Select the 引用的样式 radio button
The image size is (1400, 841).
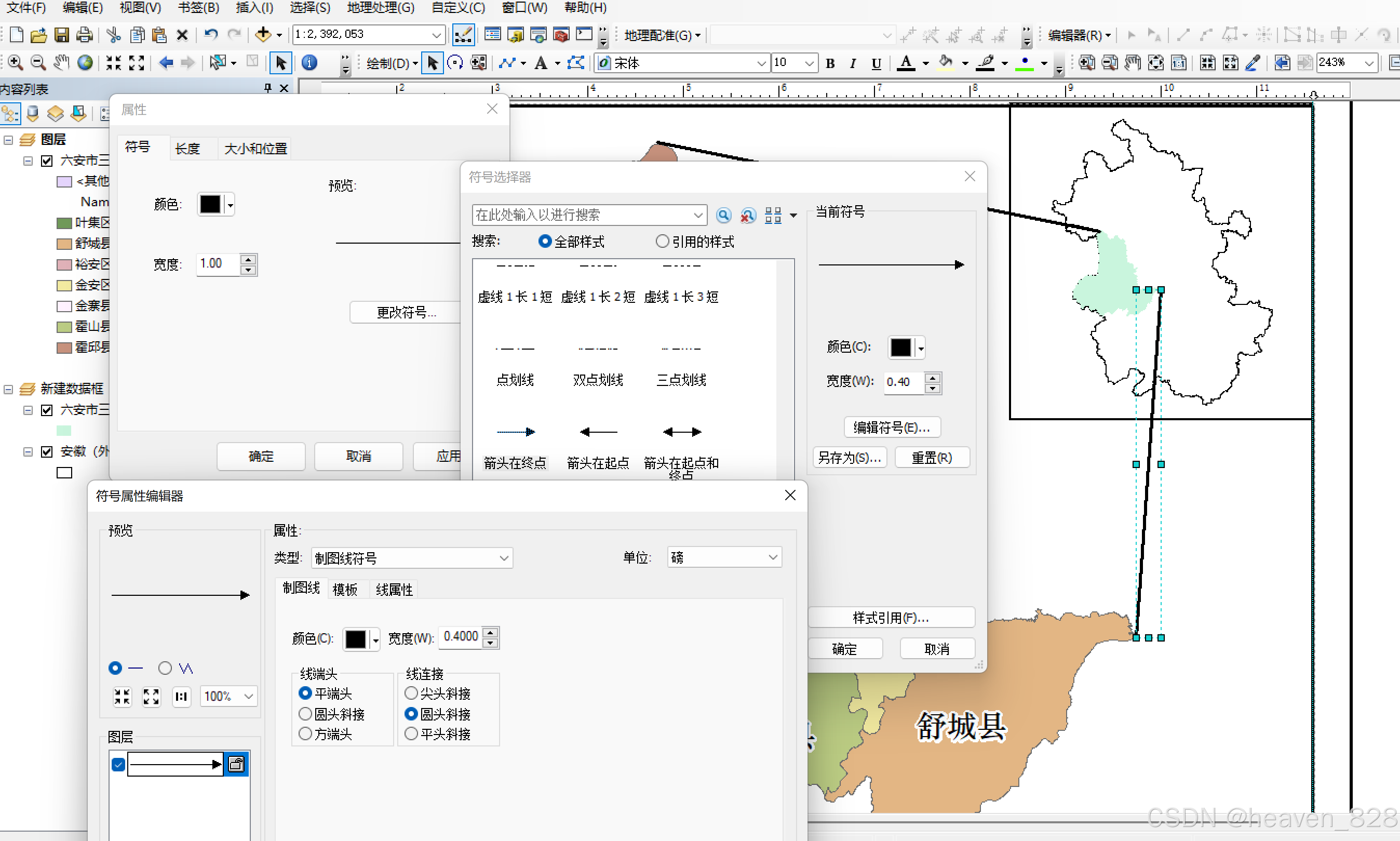(x=662, y=242)
